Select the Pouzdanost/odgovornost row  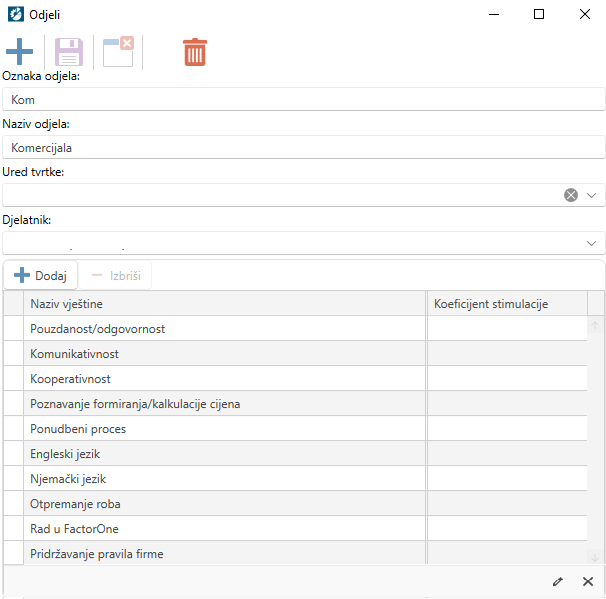[x=295, y=329]
